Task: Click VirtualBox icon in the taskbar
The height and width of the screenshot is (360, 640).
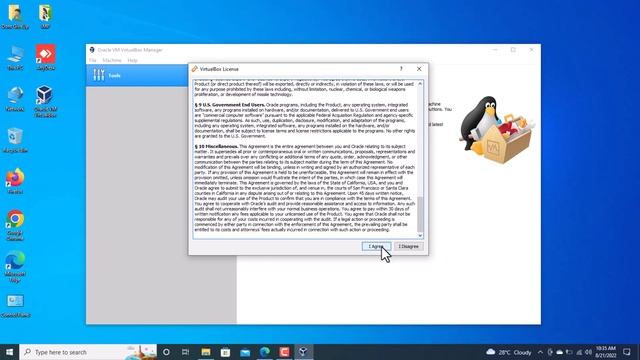Action: [303, 352]
